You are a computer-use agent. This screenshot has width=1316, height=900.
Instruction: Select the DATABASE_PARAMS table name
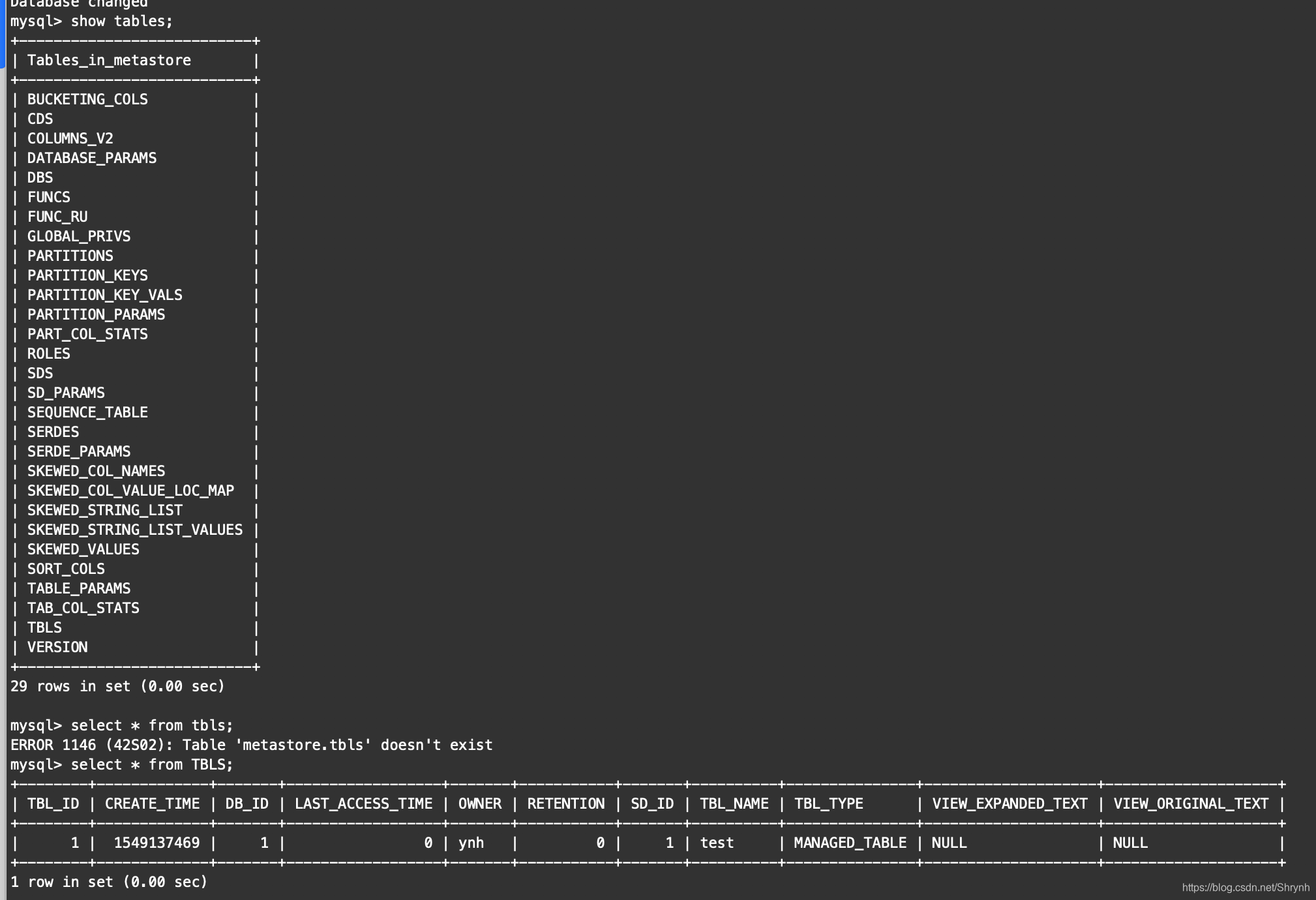92,158
